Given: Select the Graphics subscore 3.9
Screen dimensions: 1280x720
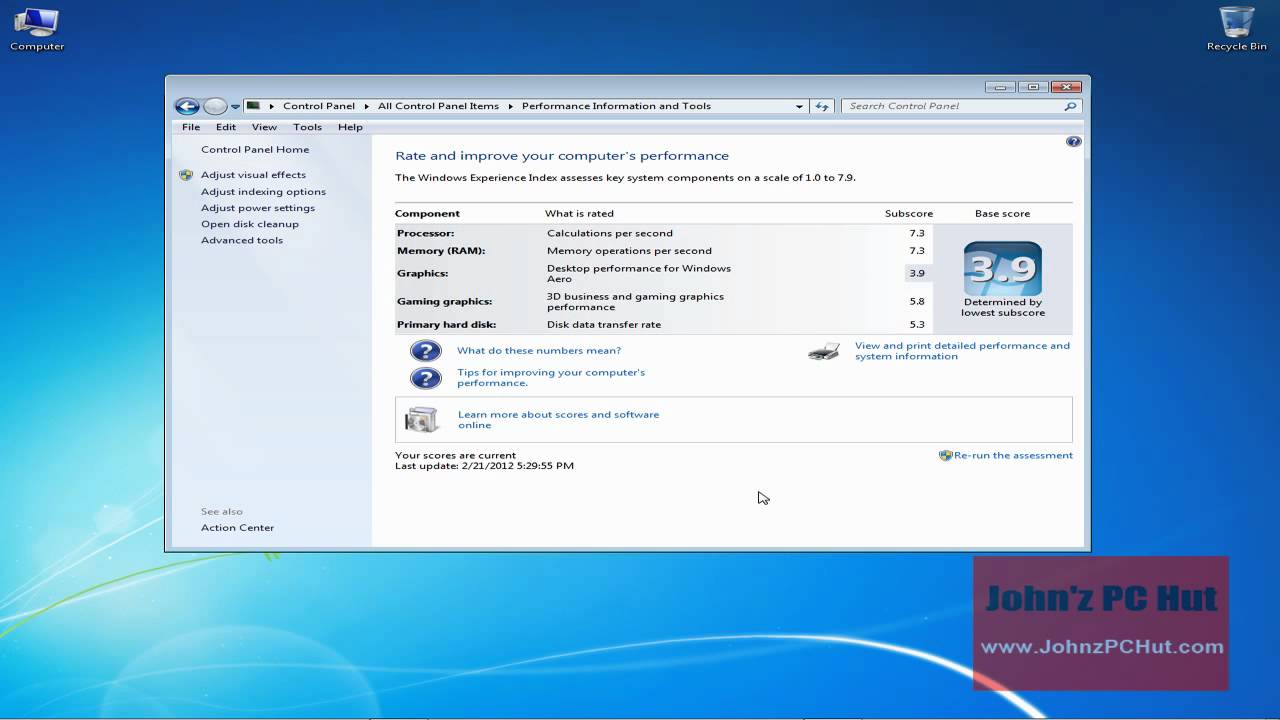Looking at the screenshot, I should click(917, 273).
